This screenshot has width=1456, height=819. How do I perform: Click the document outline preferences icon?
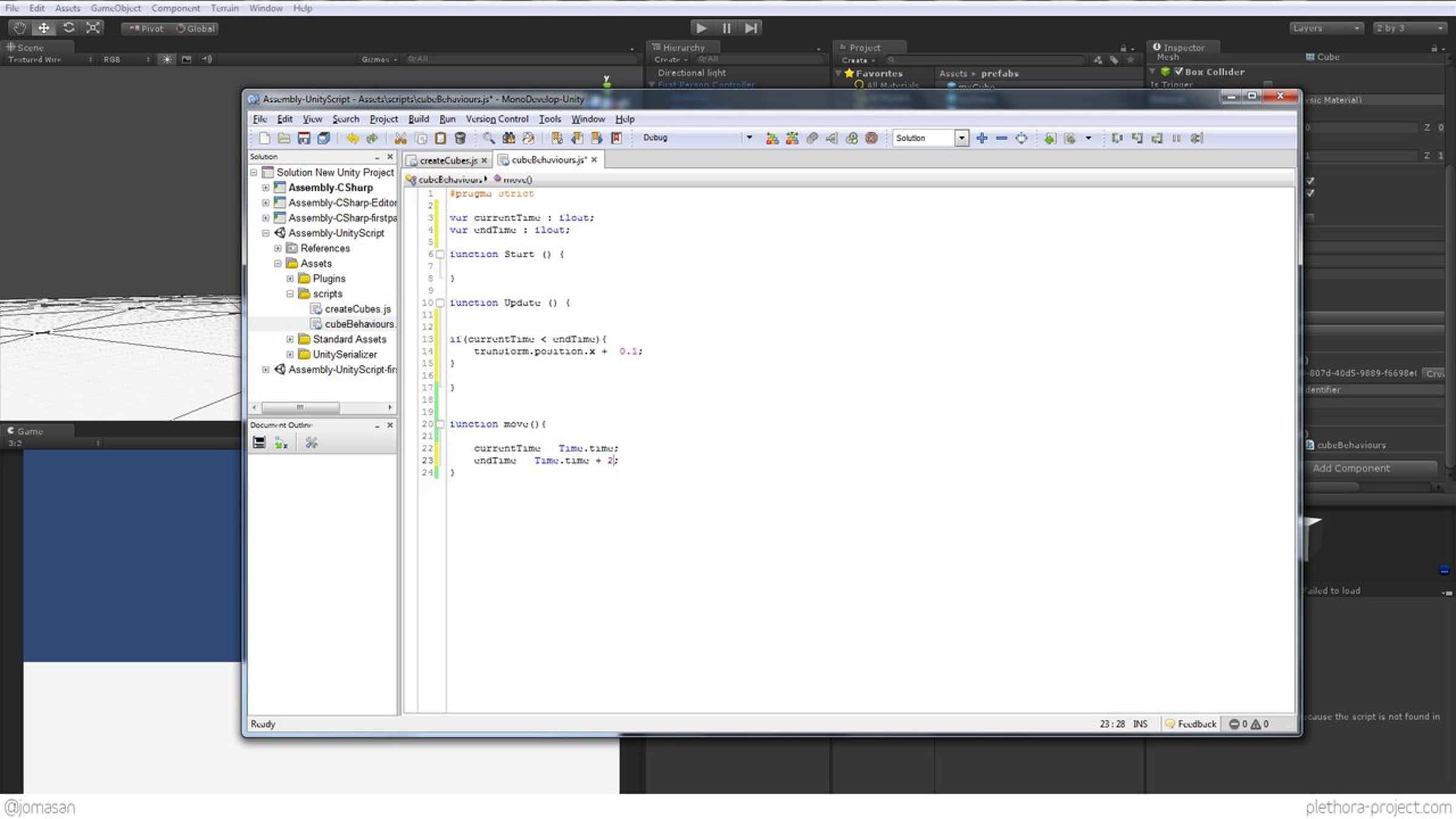pos(311,443)
